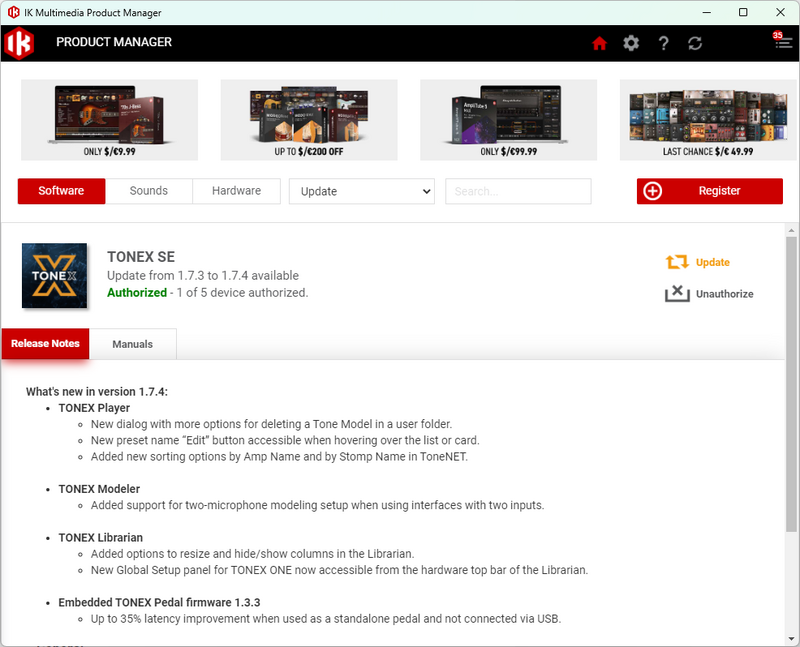800x647 pixels.
Task: Click the plus circle on Register button
Action: coord(653,191)
